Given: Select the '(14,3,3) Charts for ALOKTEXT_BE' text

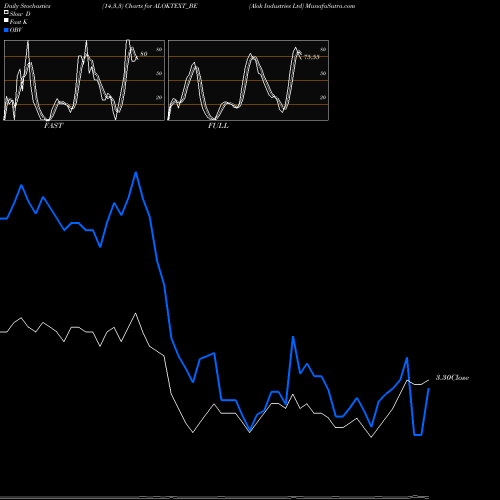Looking at the screenshot, I should click(x=150, y=6).
